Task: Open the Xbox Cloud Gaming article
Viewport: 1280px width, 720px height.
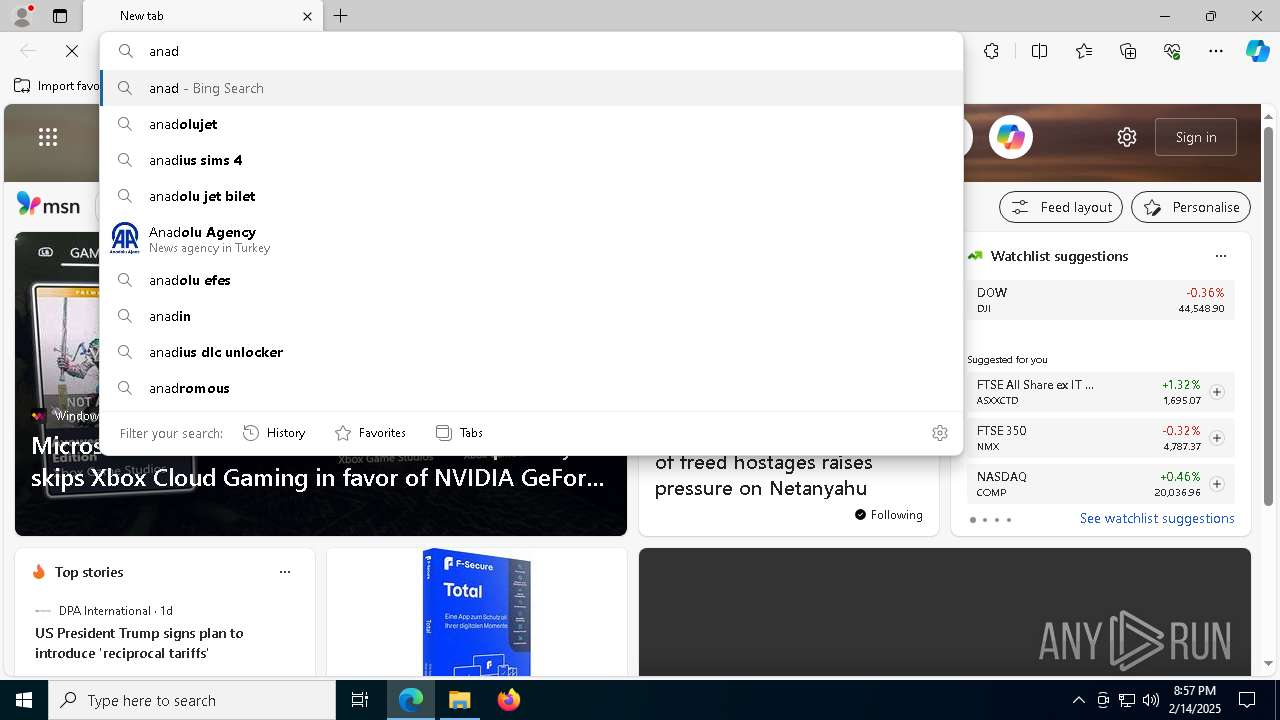Action: (318, 478)
